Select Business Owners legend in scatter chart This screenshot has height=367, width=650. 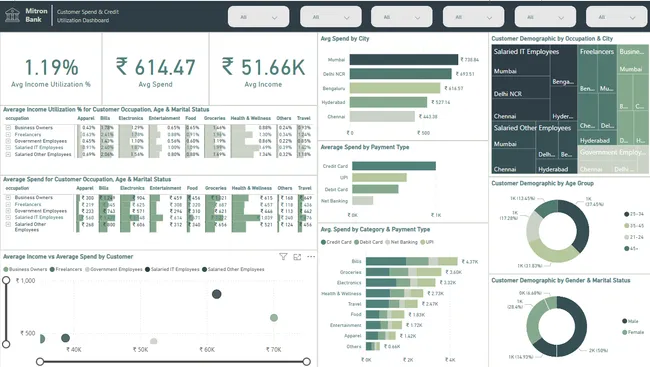(25, 269)
